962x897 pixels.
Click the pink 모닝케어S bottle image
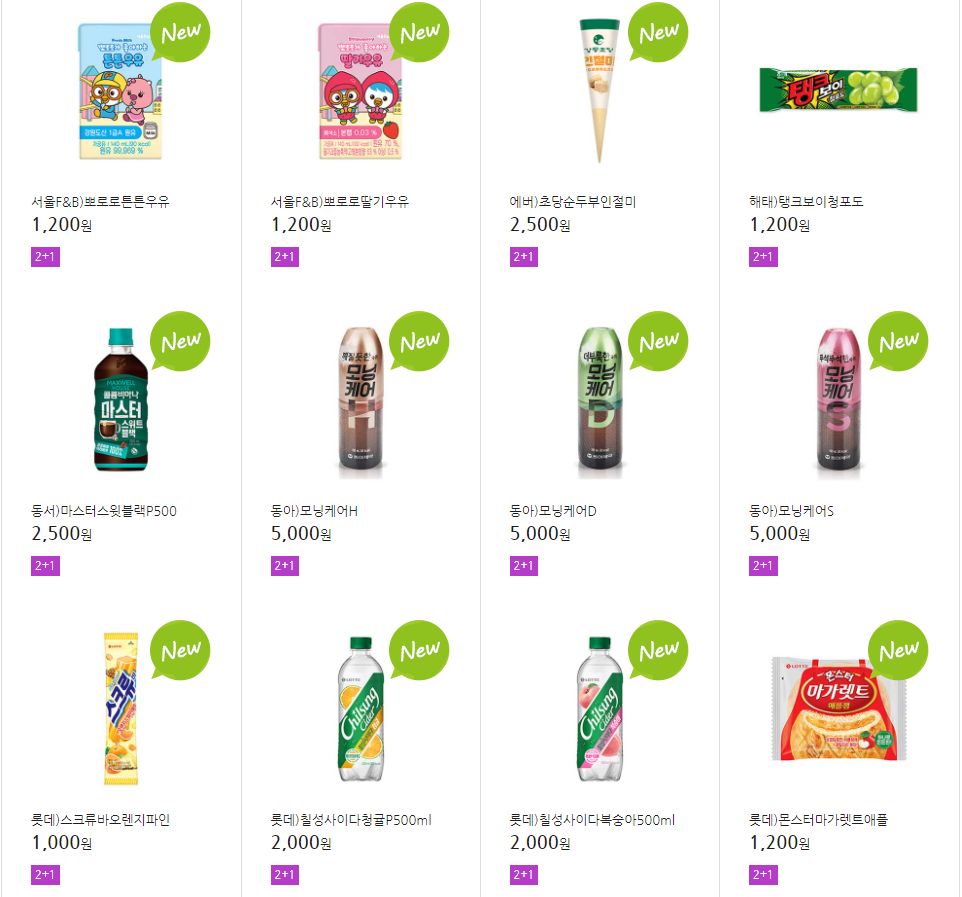click(x=839, y=402)
